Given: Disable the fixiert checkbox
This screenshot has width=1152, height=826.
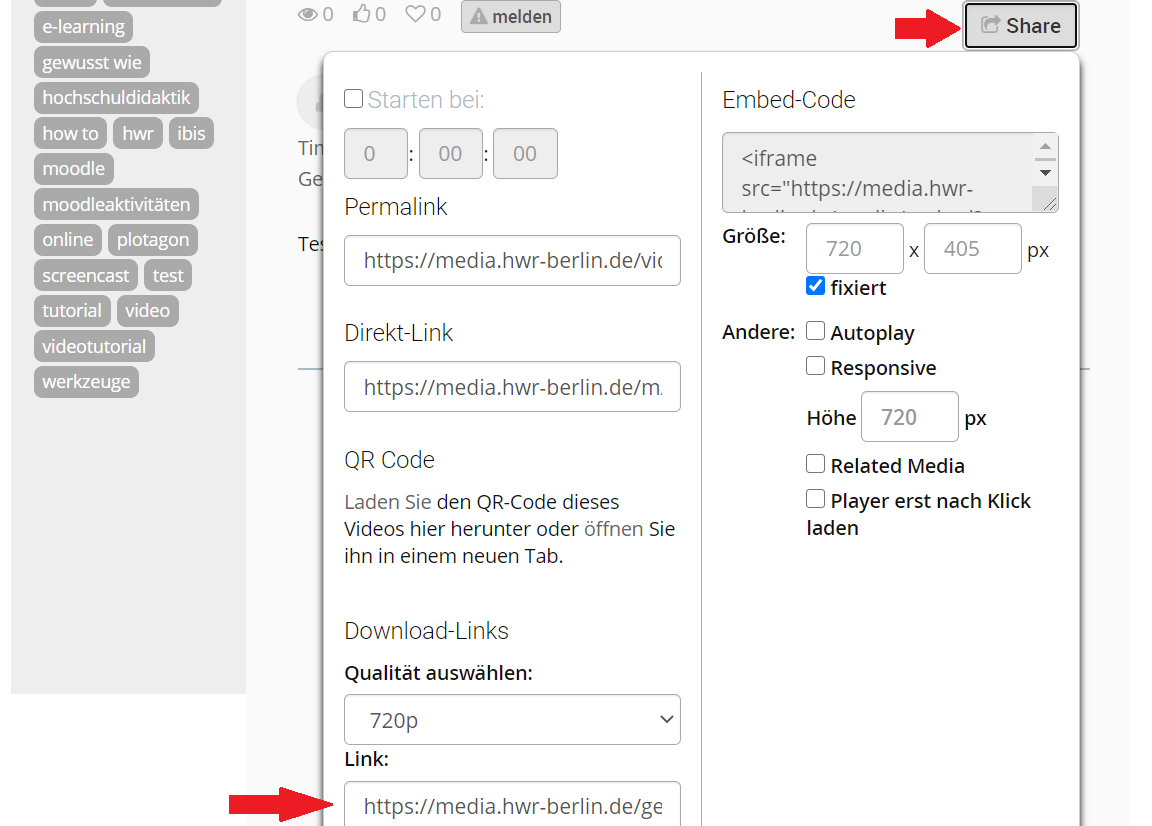Looking at the screenshot, I should 813,287.
